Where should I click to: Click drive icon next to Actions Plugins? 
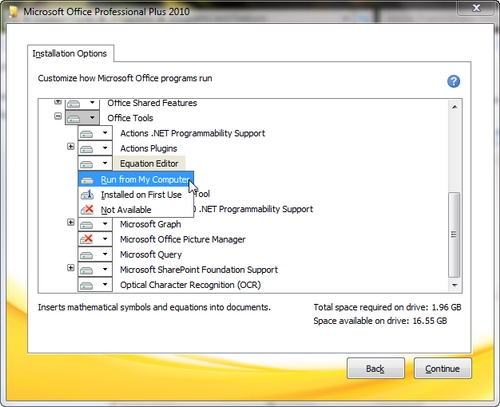[87, 149]
